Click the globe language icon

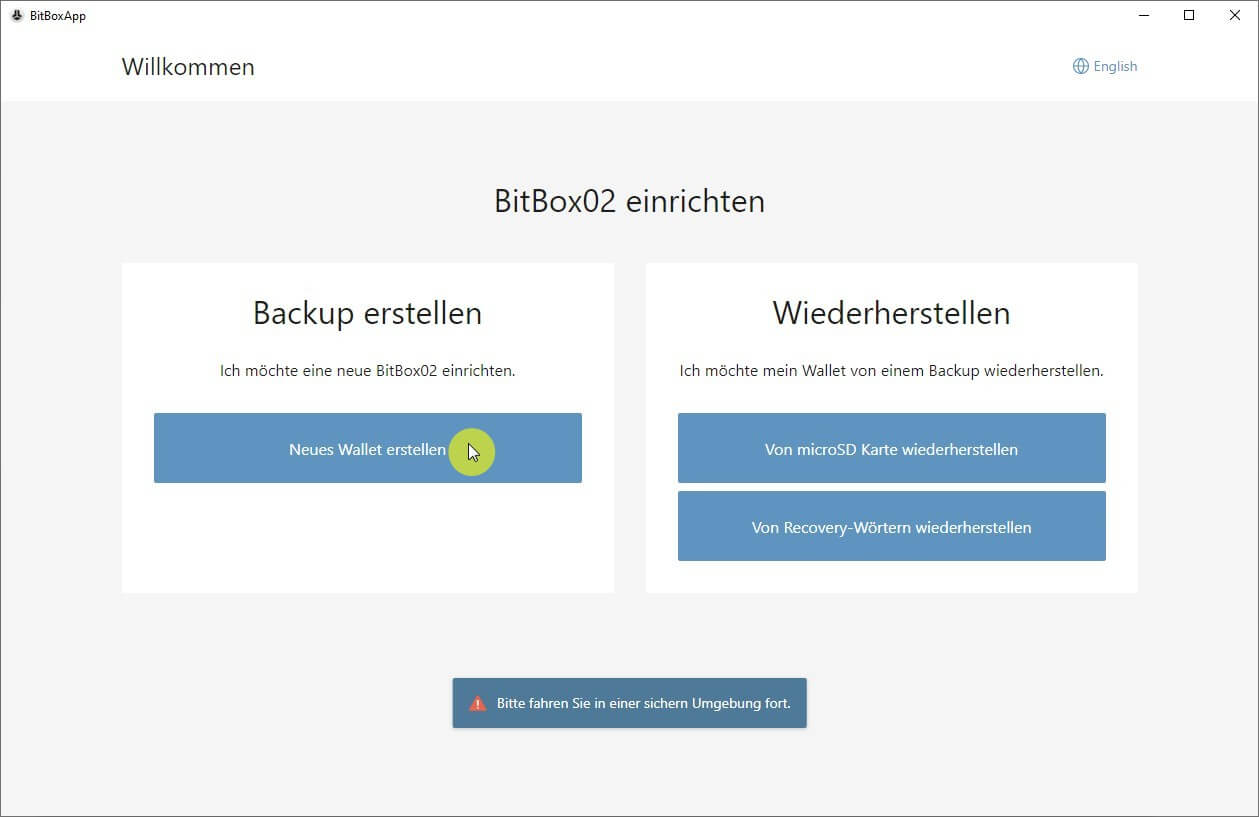click(1080, 66)
